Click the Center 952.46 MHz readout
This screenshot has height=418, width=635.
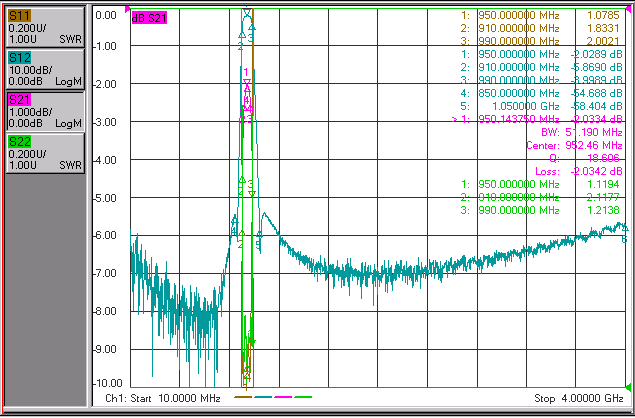coord(574,145)
